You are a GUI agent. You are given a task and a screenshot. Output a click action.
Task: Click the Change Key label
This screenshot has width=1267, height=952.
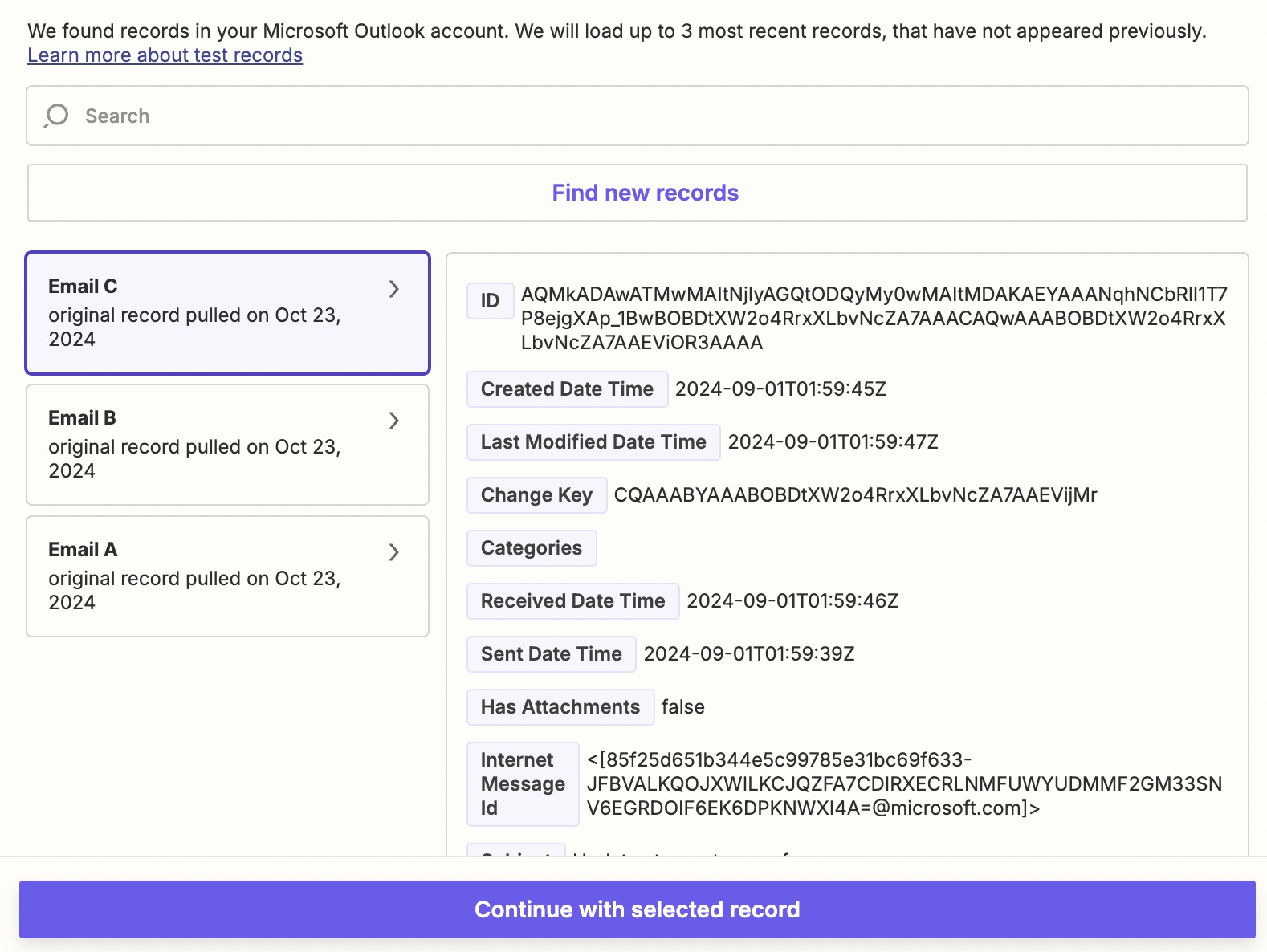pyautogui.click(x=536, y=495)
